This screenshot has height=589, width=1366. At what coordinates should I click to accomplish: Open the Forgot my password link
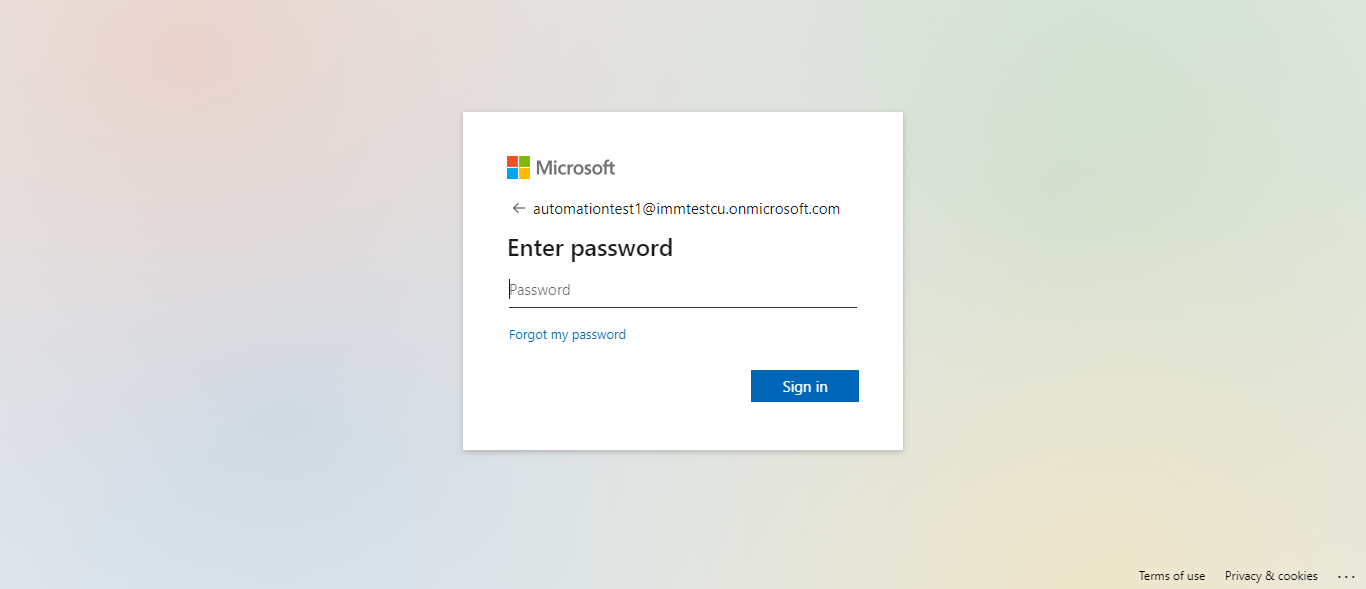[567, 335]
